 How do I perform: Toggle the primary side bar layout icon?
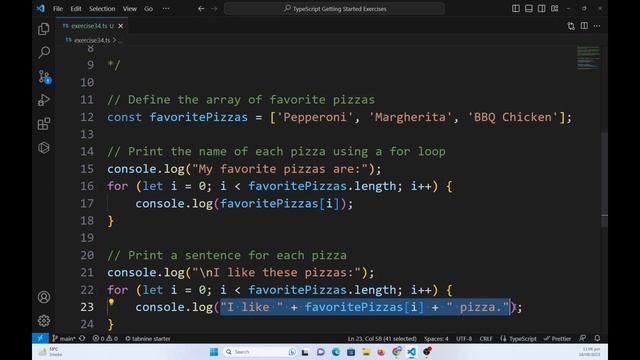click(516, 9)
